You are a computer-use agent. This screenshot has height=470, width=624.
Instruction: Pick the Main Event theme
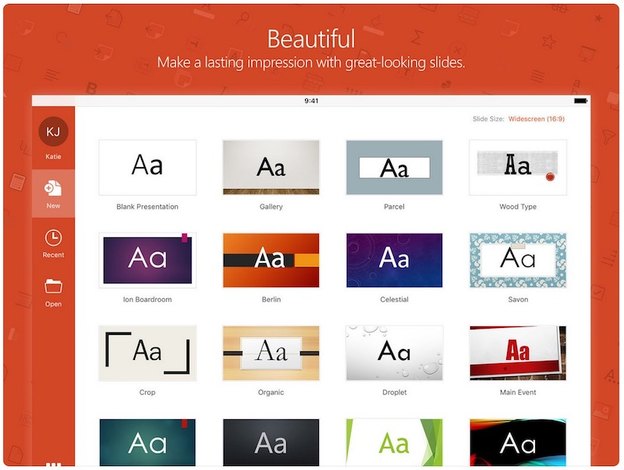517,352
